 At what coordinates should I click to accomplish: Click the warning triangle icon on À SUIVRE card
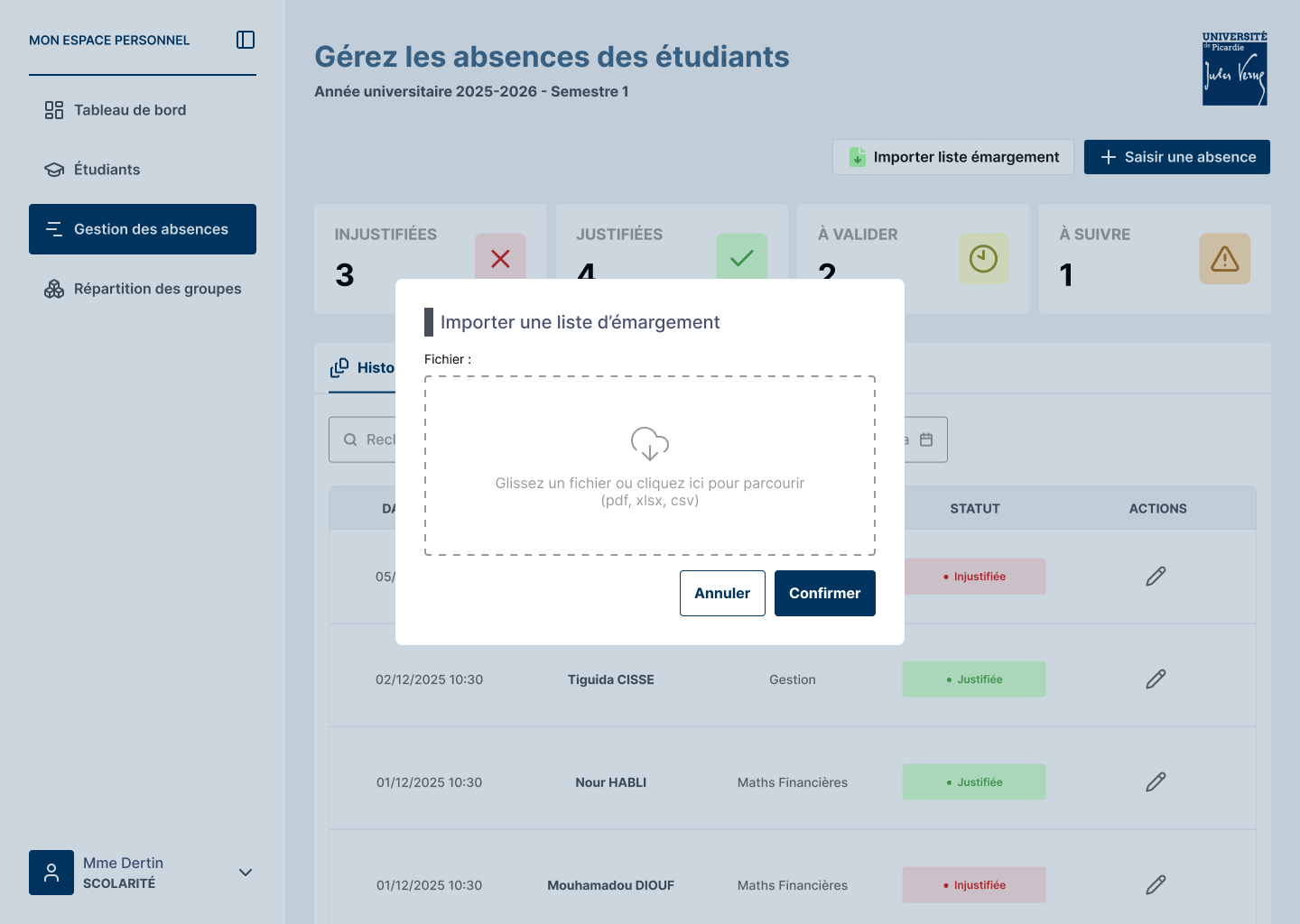[x=1224, y=259]
